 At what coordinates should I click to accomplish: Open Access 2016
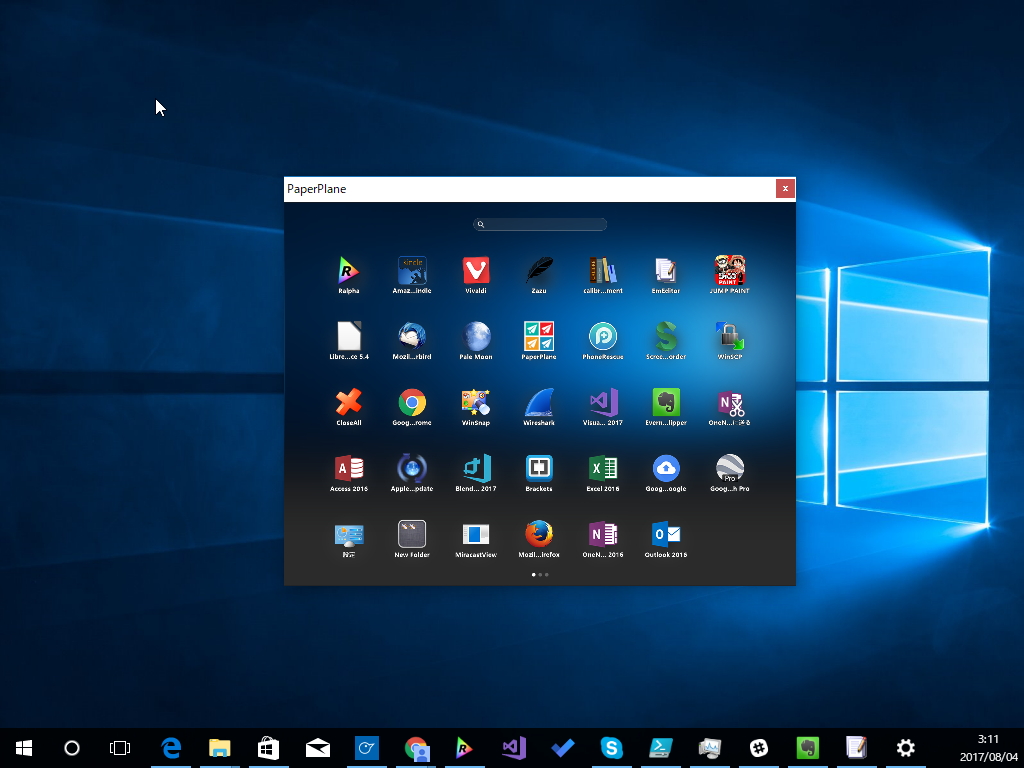coord(349,468)
